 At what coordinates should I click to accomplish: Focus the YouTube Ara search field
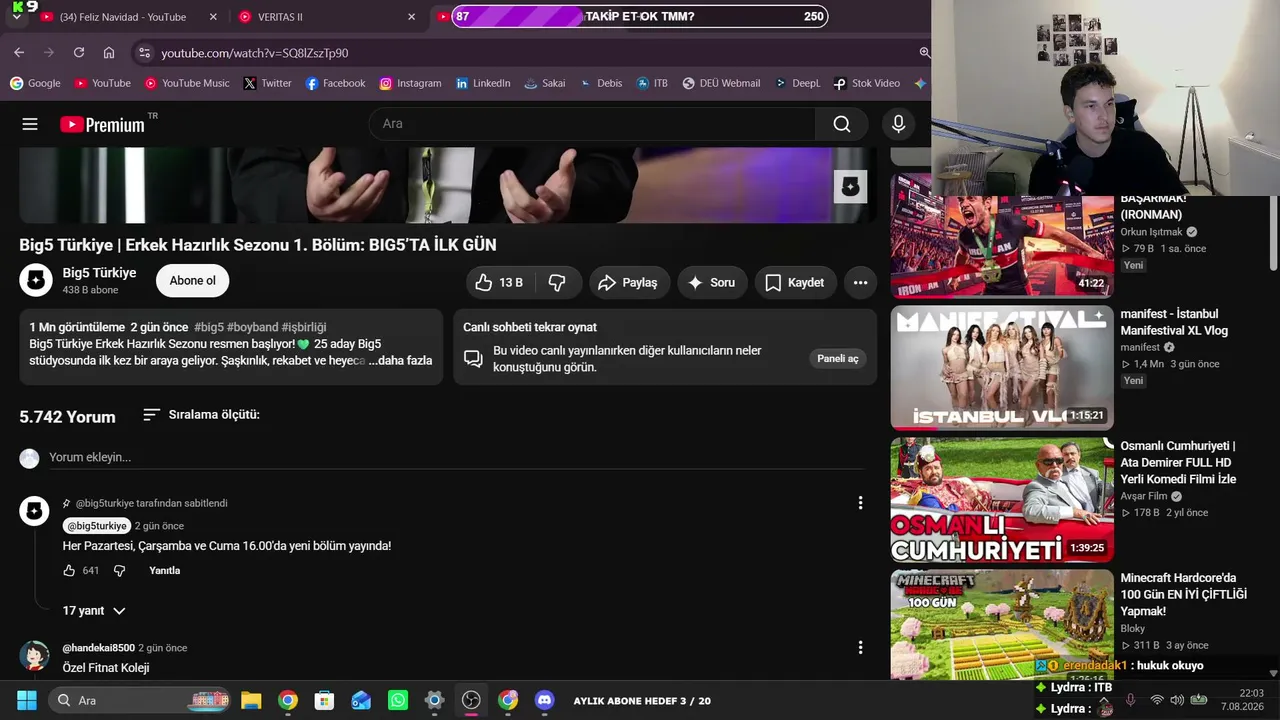pyautogui.click(x=592, y=124)
